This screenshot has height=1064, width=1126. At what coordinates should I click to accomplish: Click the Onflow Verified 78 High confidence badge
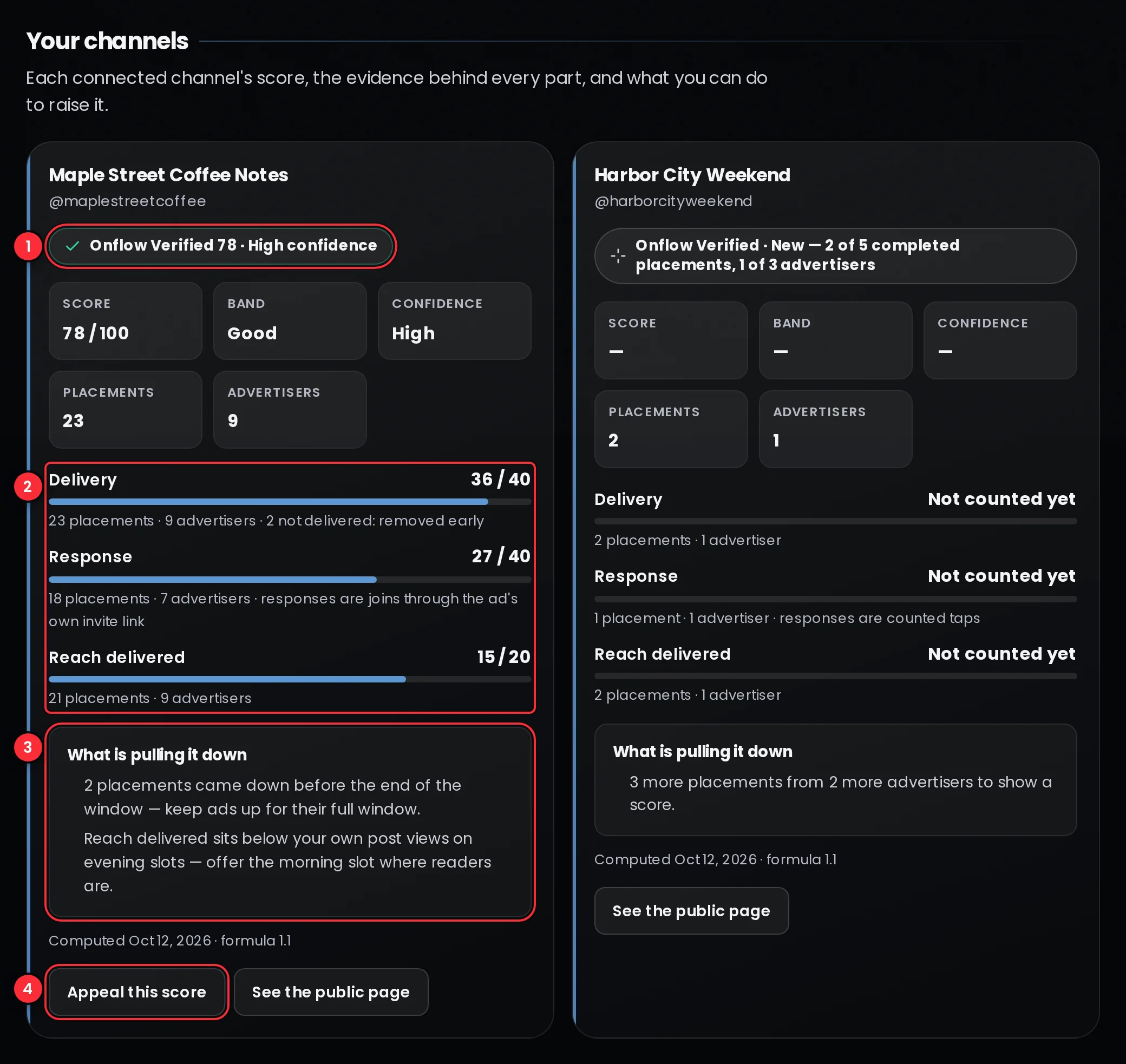point(221,246)
